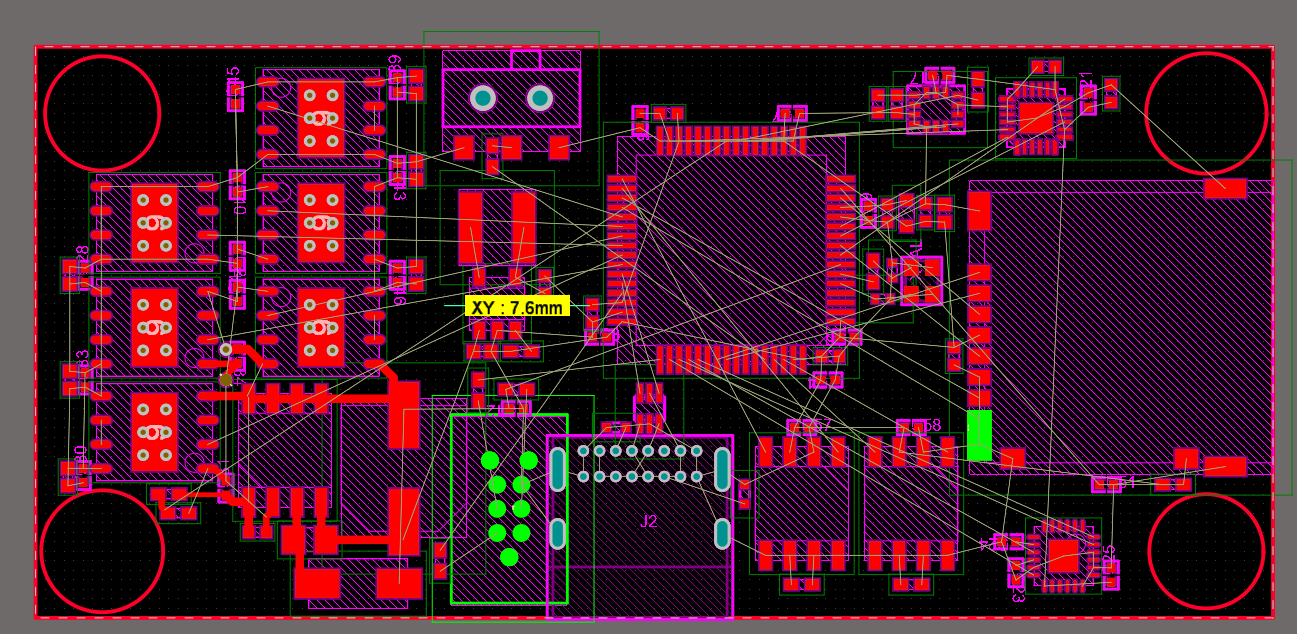Click the top-right small QFN chip

(1036, 118)
